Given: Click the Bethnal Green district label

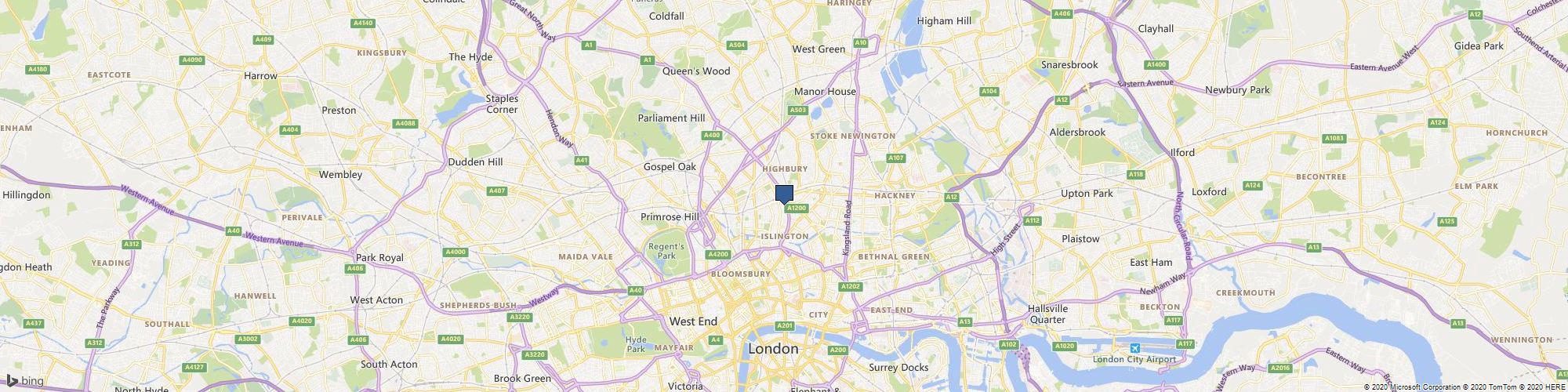Looking at the screenshot, I should tap(894, 256).
